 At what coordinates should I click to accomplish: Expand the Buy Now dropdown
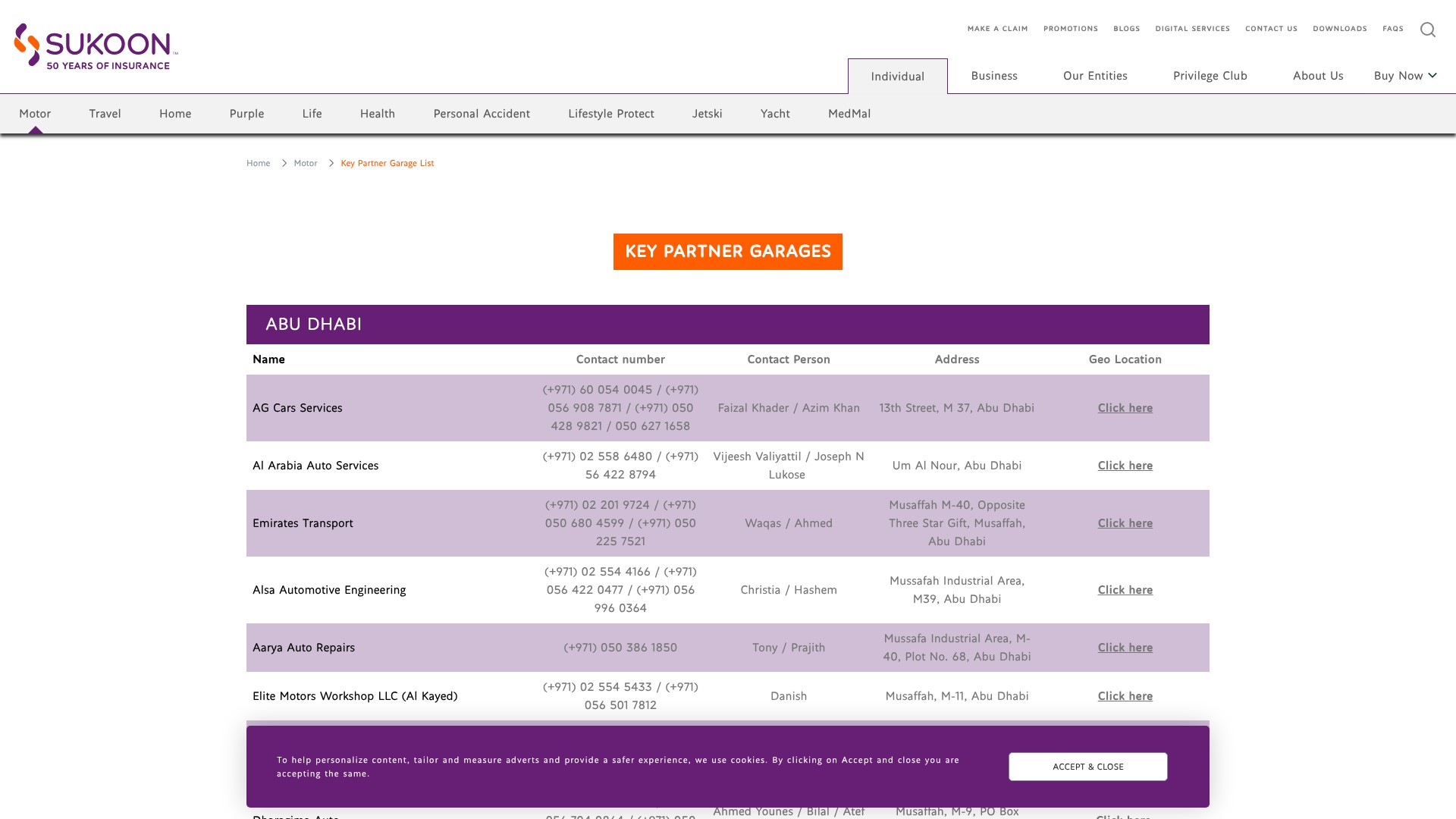[1405, 76]
